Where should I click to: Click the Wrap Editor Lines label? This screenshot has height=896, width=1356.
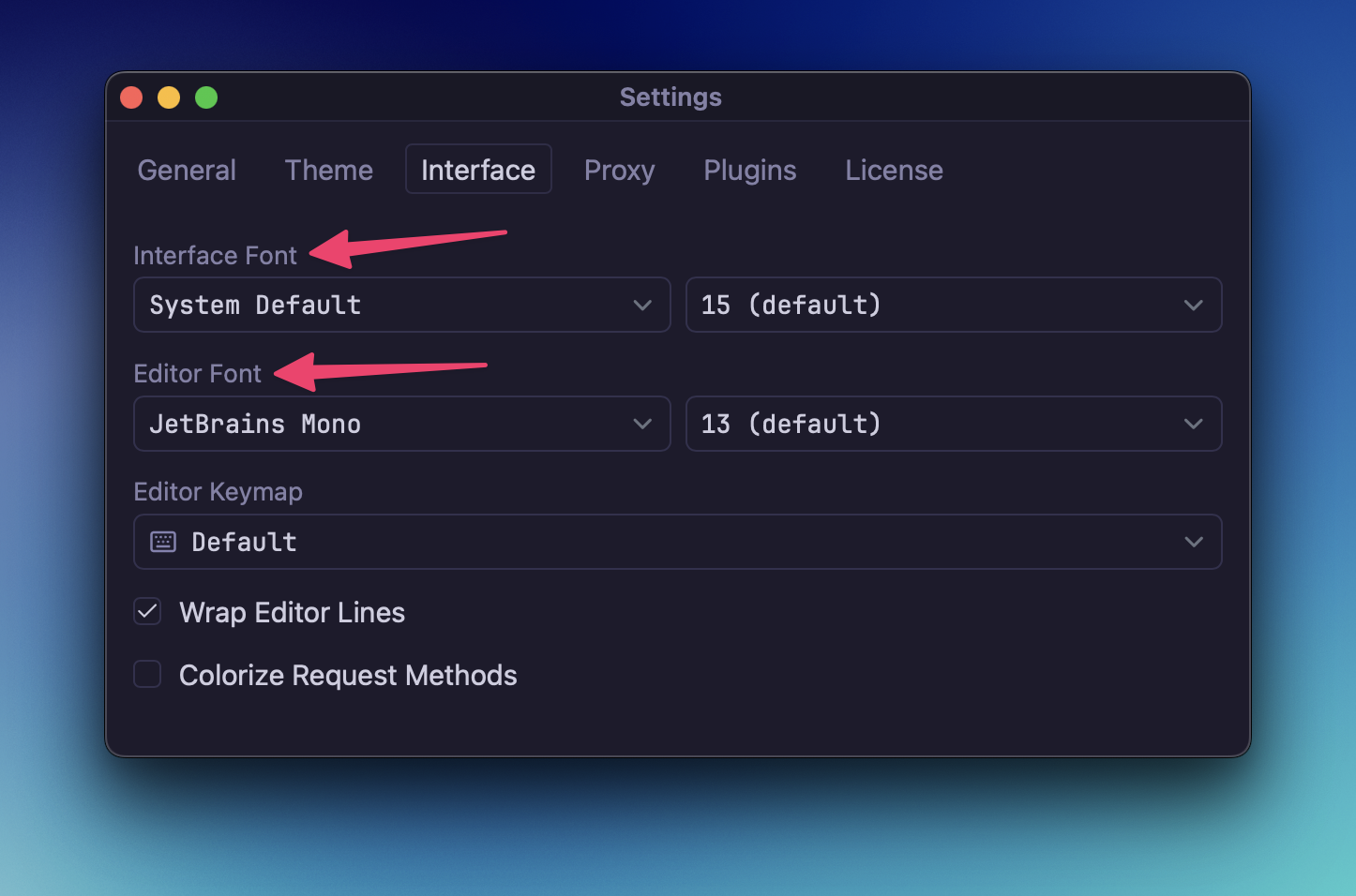292,612
